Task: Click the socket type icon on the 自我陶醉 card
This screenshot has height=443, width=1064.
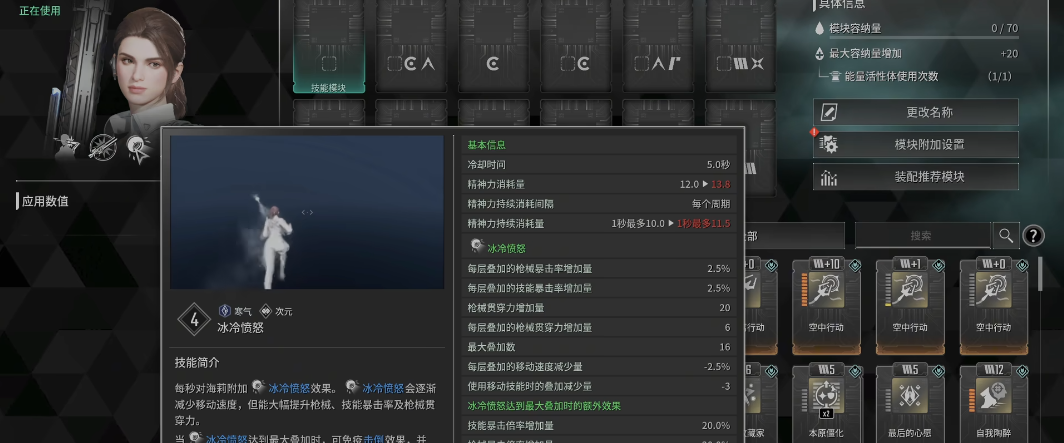Action: point(1022,370)
